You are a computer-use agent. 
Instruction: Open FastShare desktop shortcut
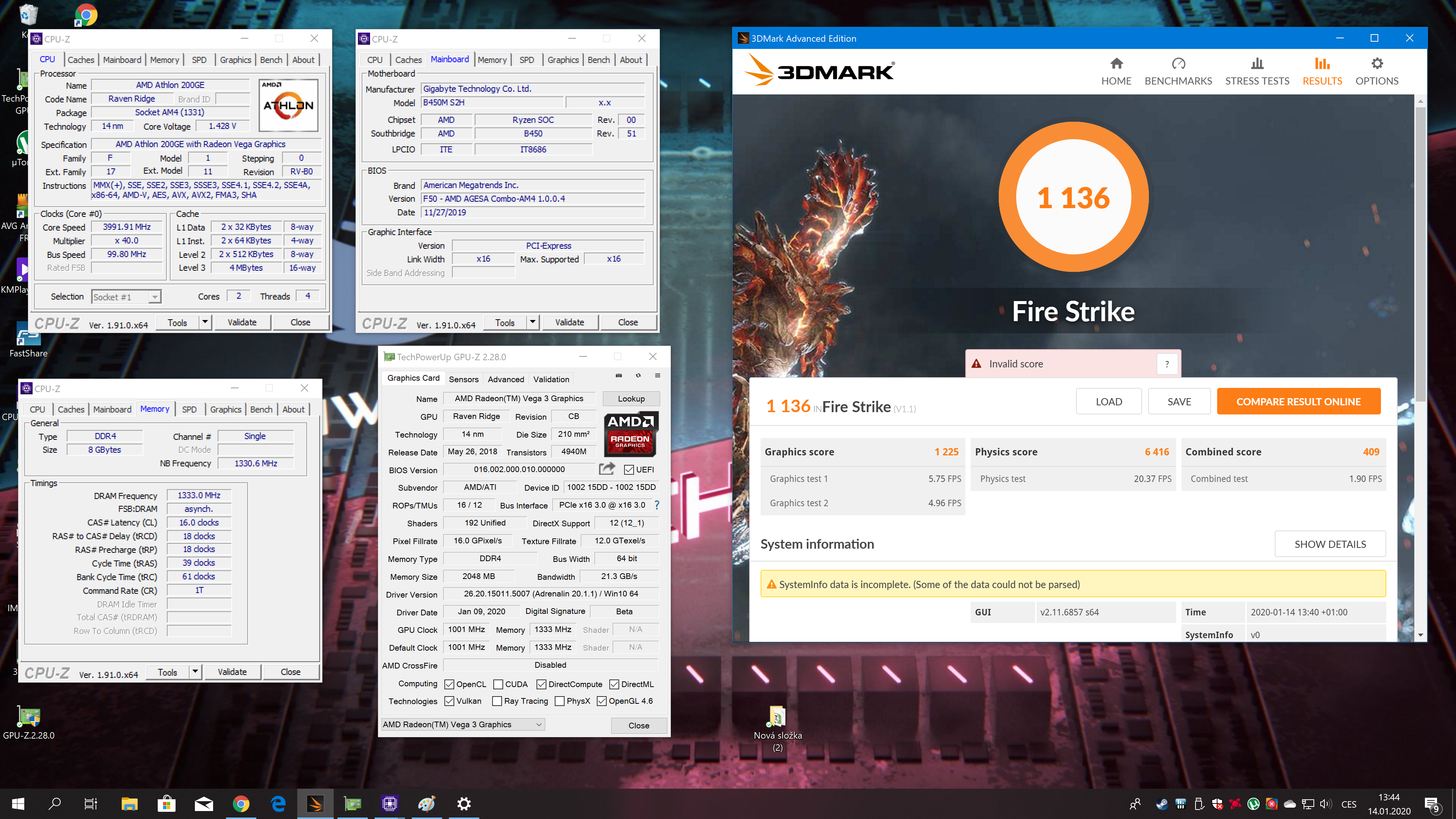(x=28, y=340)
